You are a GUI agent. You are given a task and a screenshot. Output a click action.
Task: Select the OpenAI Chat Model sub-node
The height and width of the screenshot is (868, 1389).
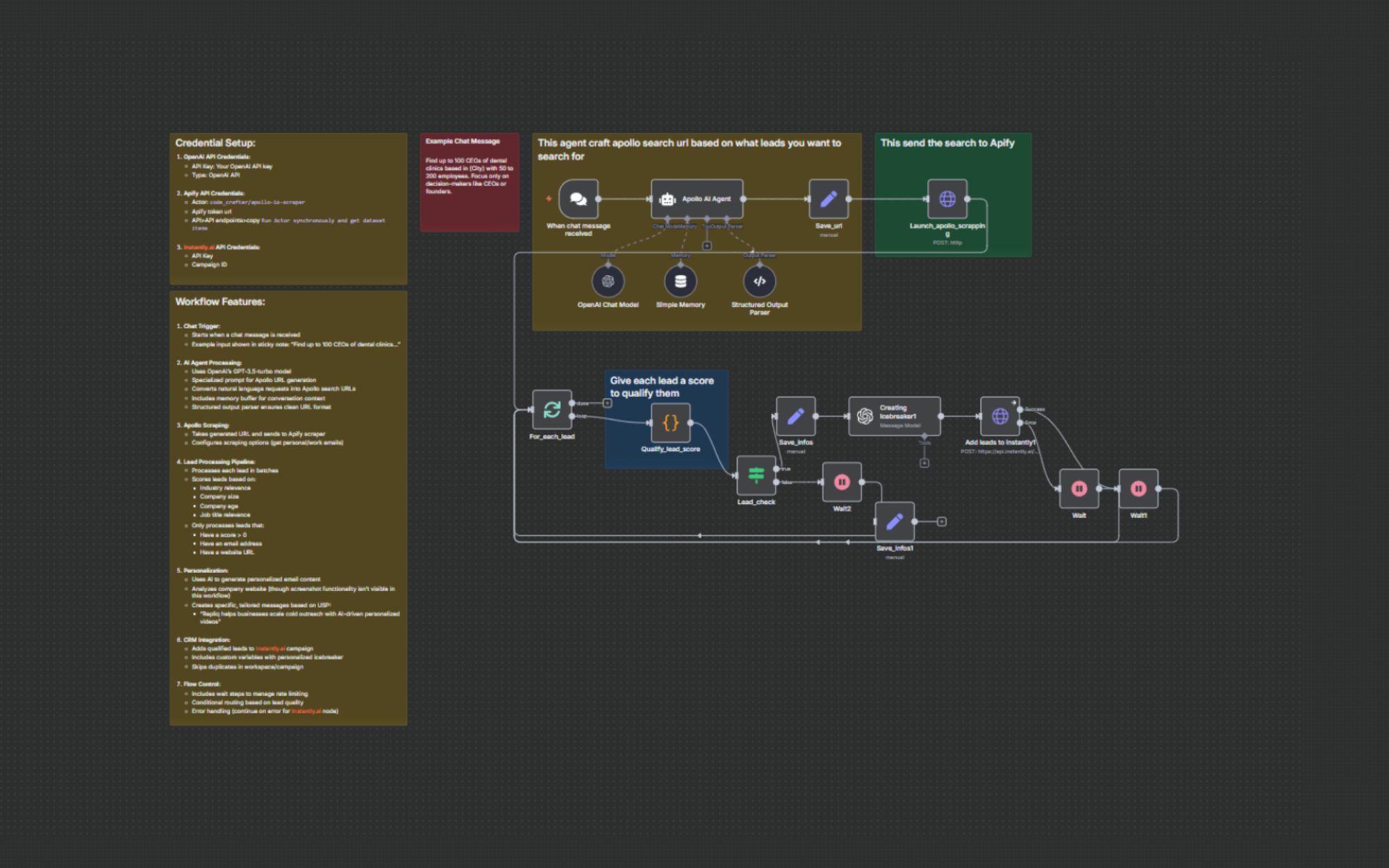pos(608,281)
